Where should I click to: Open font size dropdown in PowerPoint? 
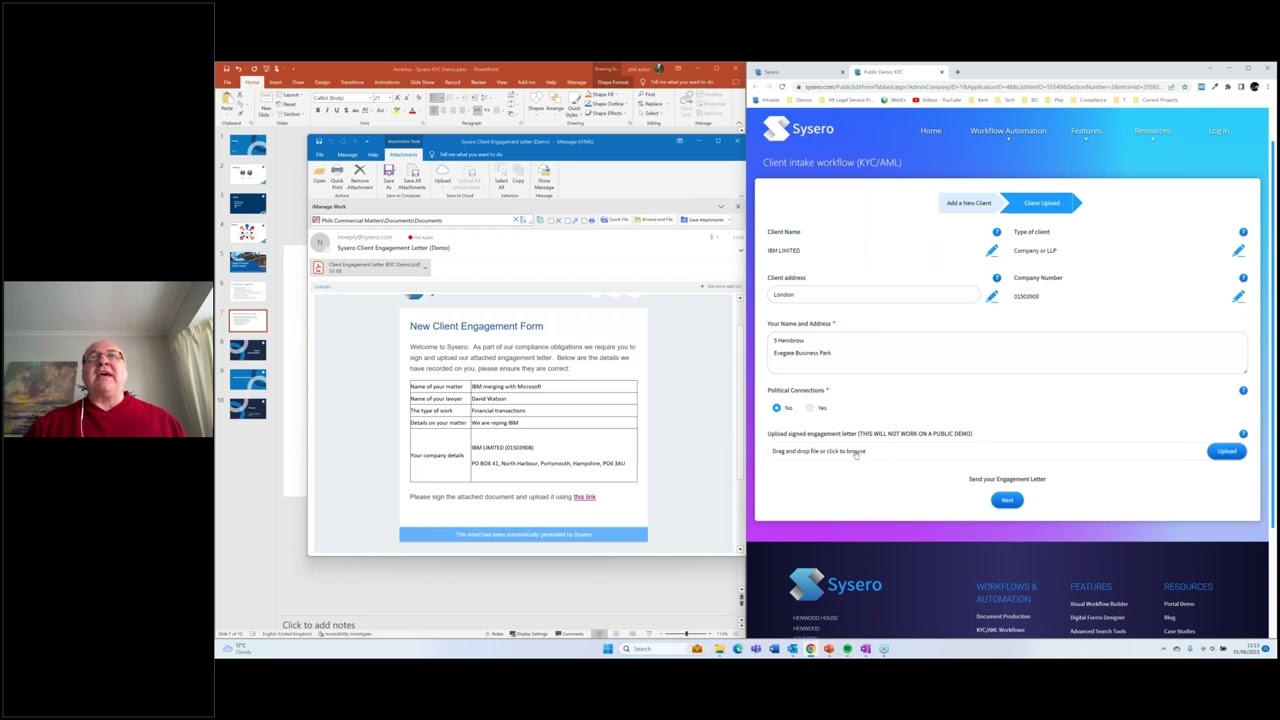click(x=389, y=98)
